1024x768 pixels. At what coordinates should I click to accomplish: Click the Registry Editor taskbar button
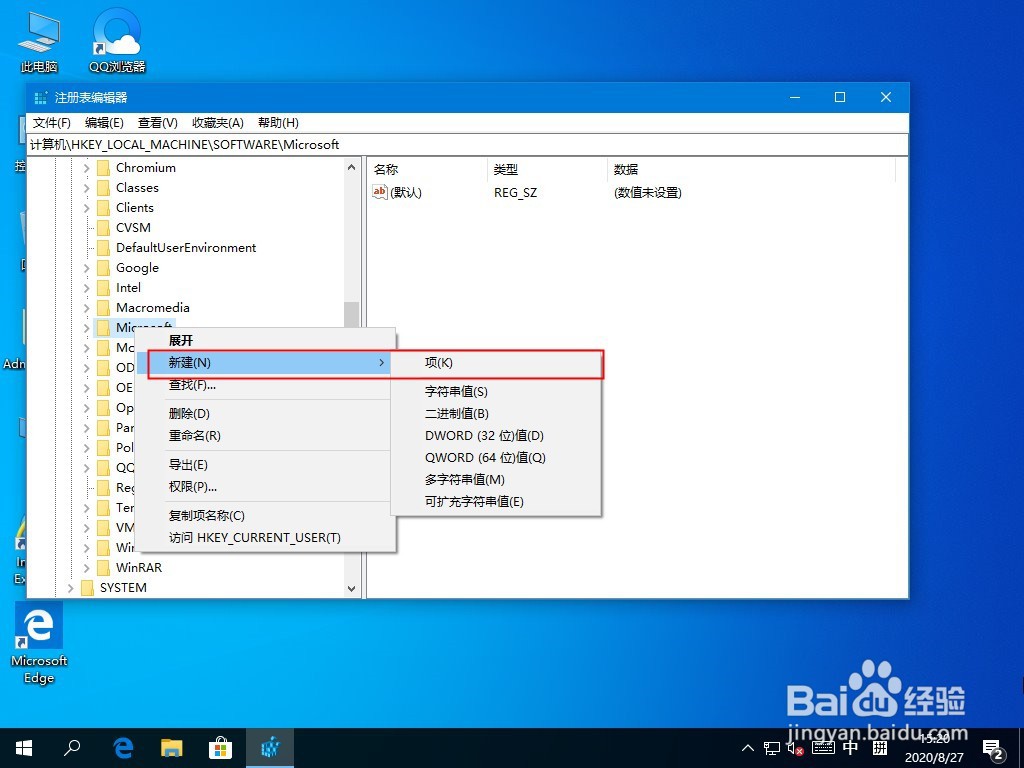(270, 748)
